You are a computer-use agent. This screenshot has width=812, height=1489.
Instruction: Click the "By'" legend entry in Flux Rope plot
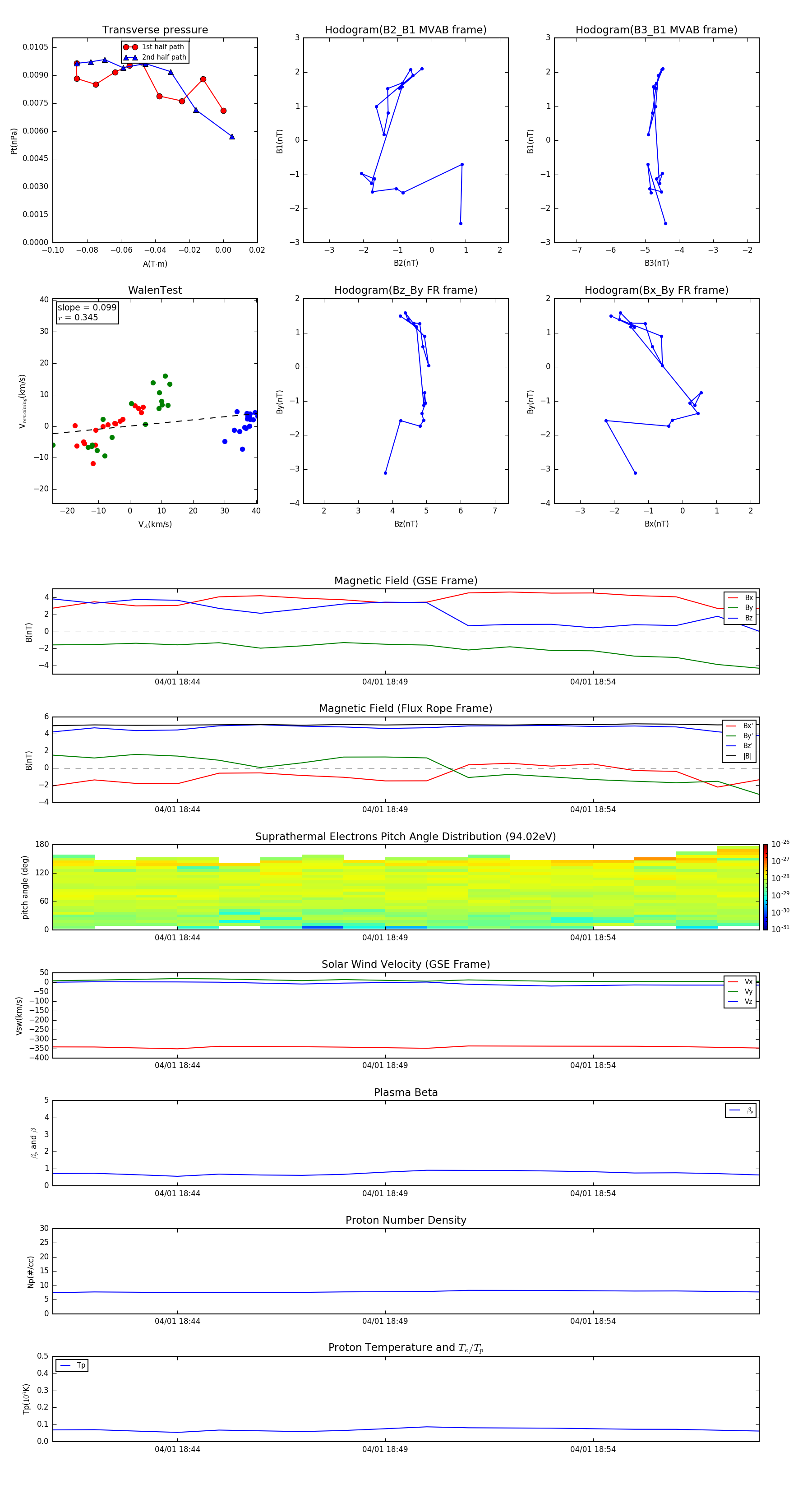coord(740,736)
